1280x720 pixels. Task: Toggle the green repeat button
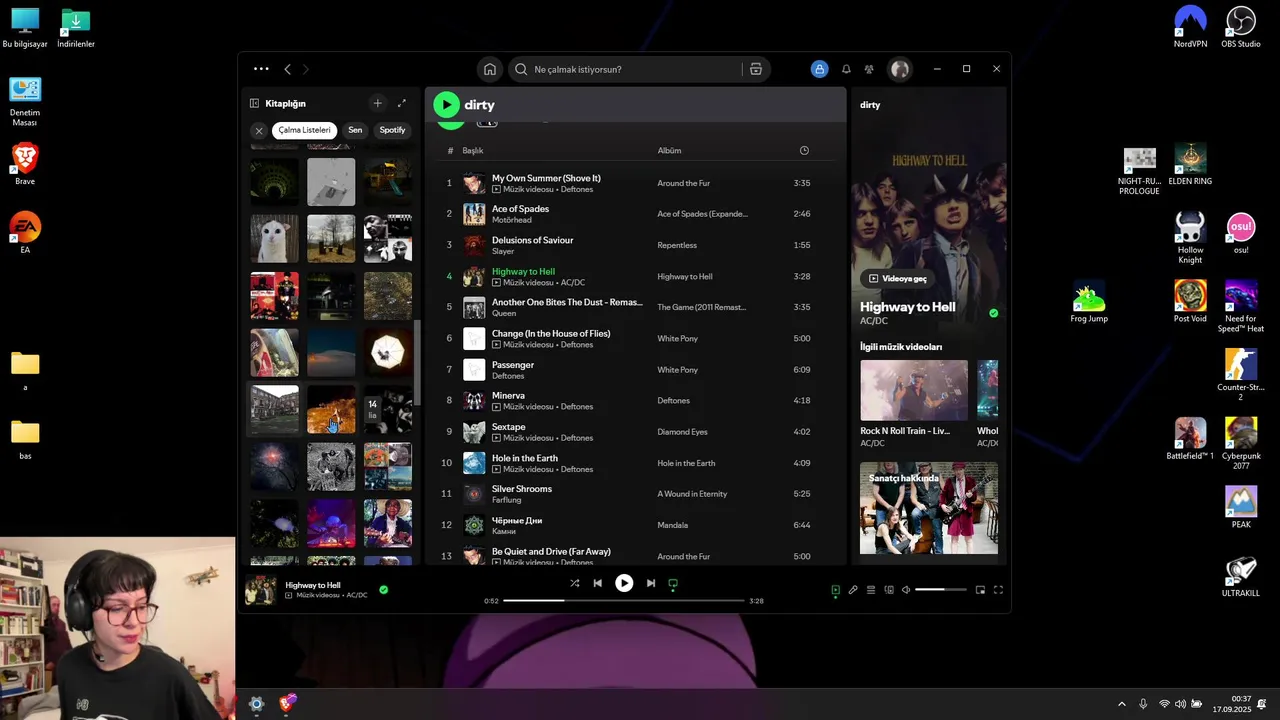(x=673, y=583)
